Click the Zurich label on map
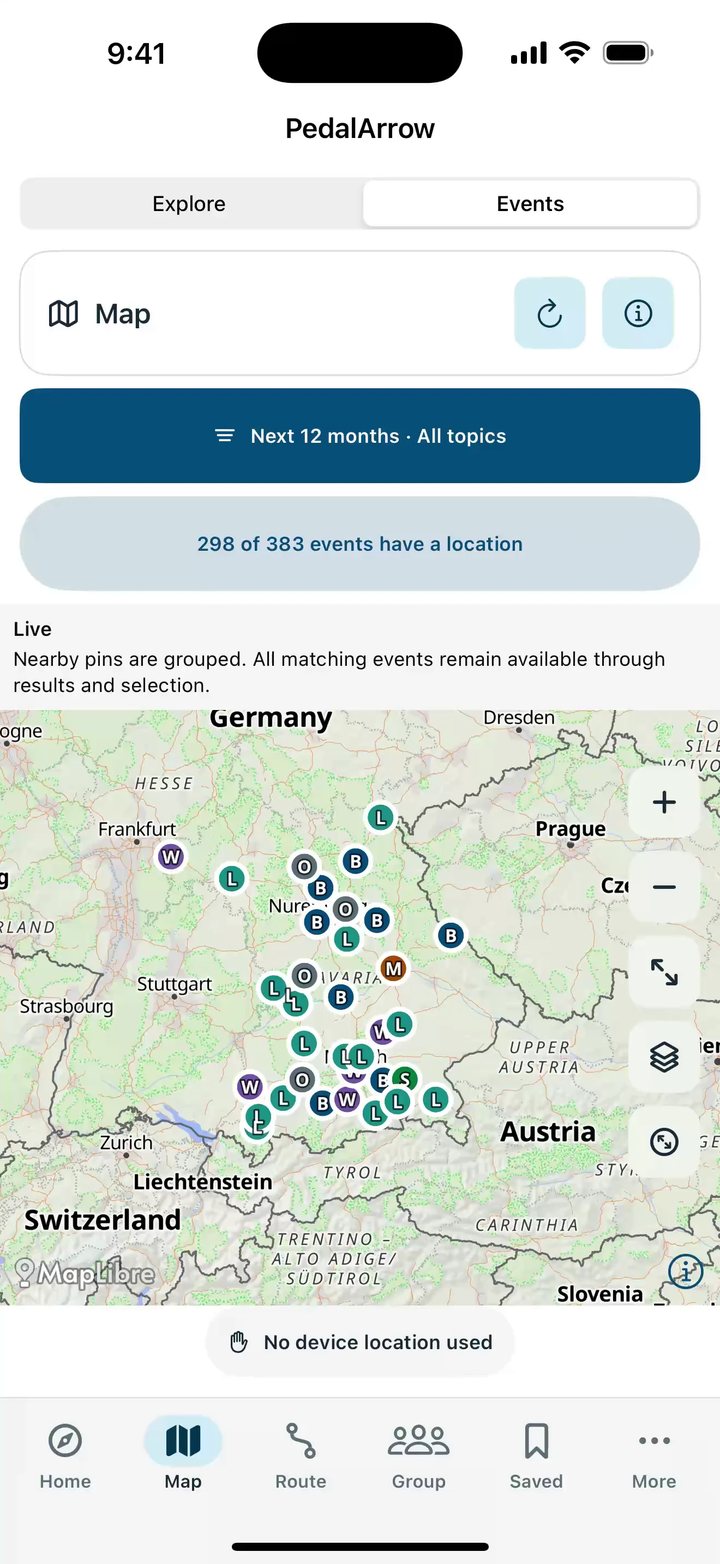This screenshot has height=1564, width=720. (127, 1142)
